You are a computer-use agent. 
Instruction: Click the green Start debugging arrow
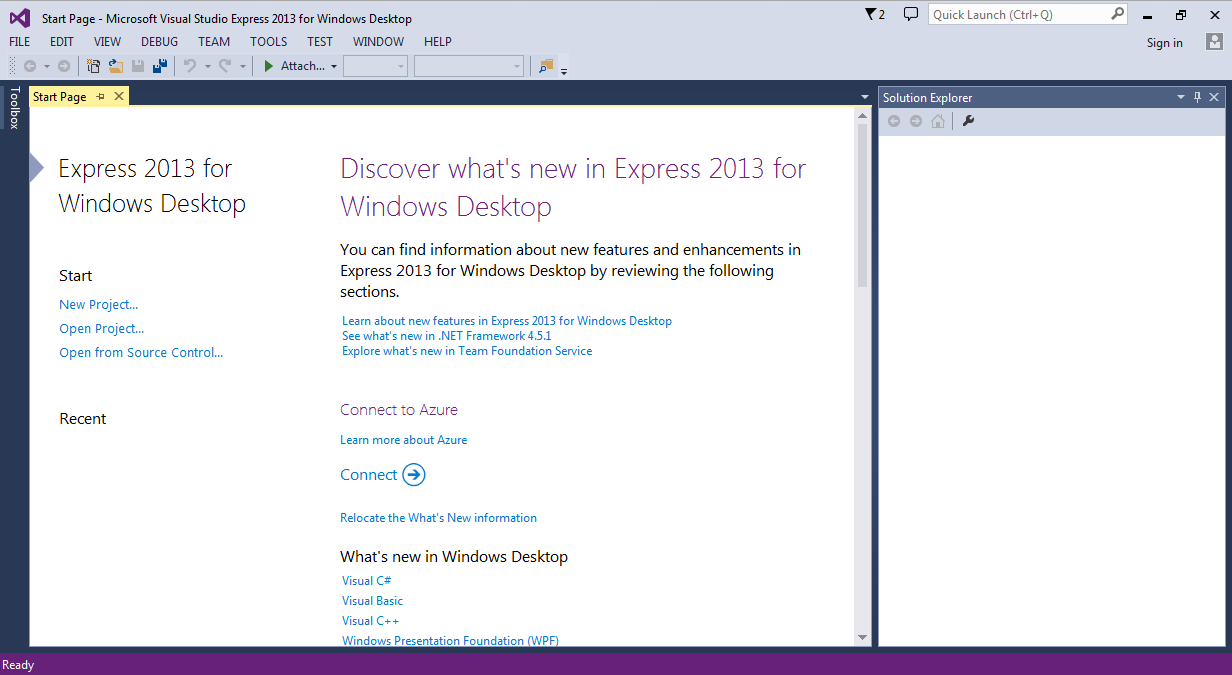click(268, 66)
